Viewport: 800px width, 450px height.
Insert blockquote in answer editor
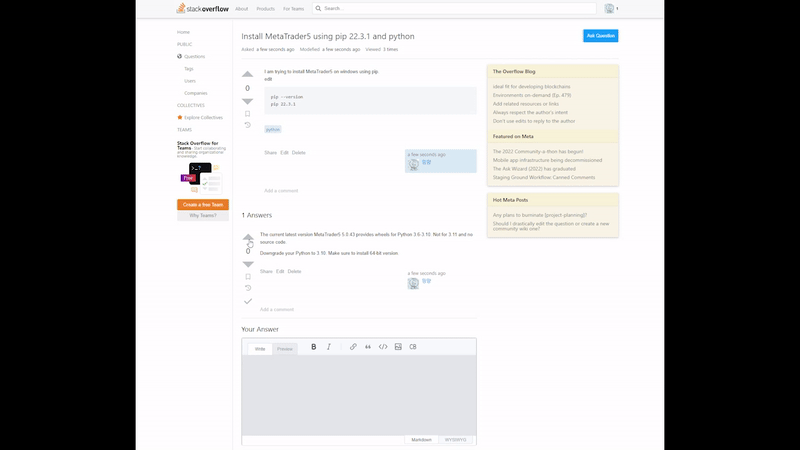(368, 347)
